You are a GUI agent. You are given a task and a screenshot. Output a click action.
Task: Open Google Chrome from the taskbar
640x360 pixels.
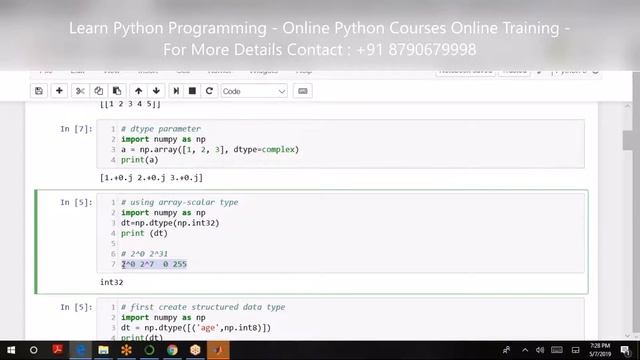[172, 350]
